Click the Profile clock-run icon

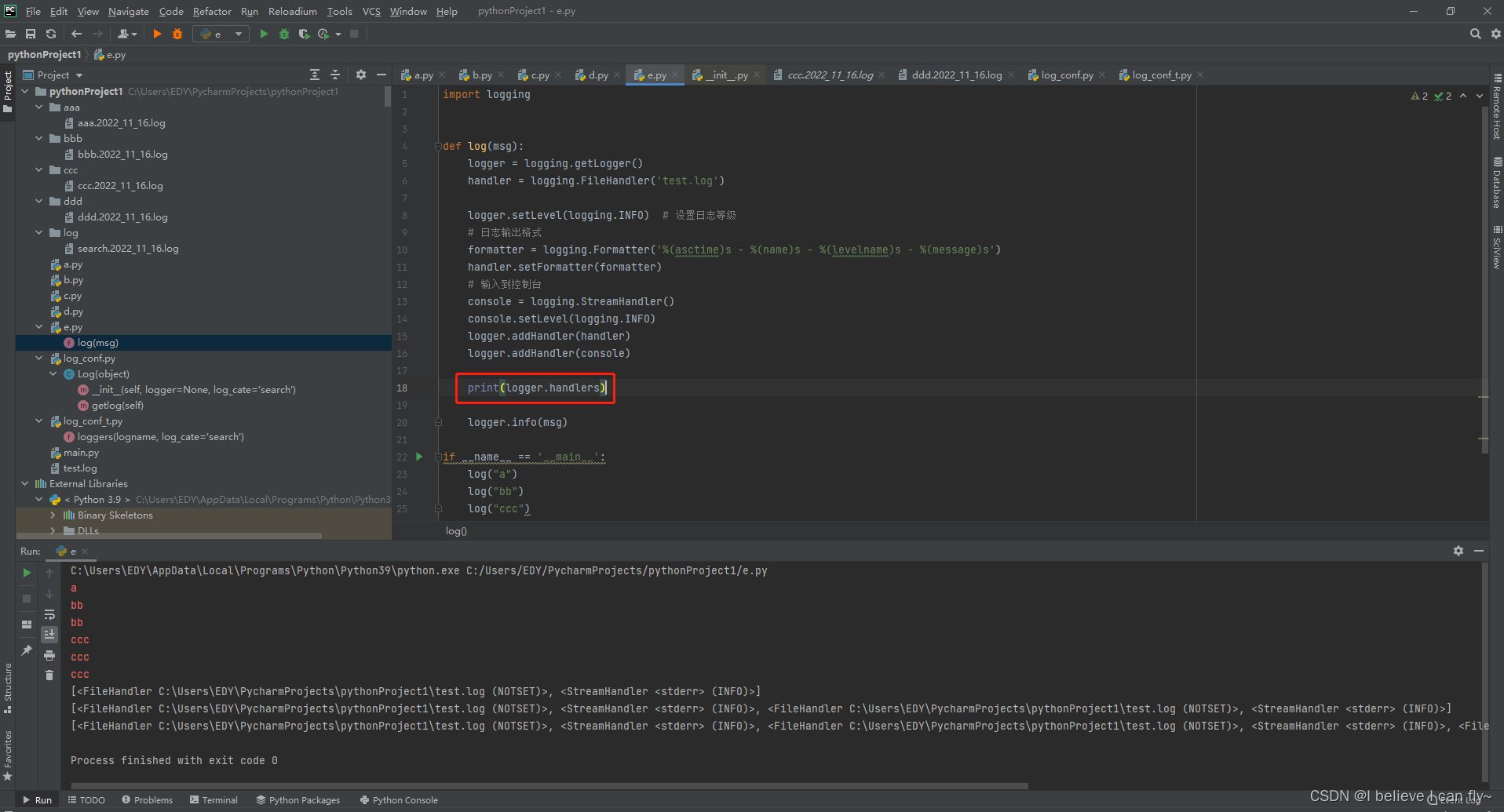[x=324, y=34]
